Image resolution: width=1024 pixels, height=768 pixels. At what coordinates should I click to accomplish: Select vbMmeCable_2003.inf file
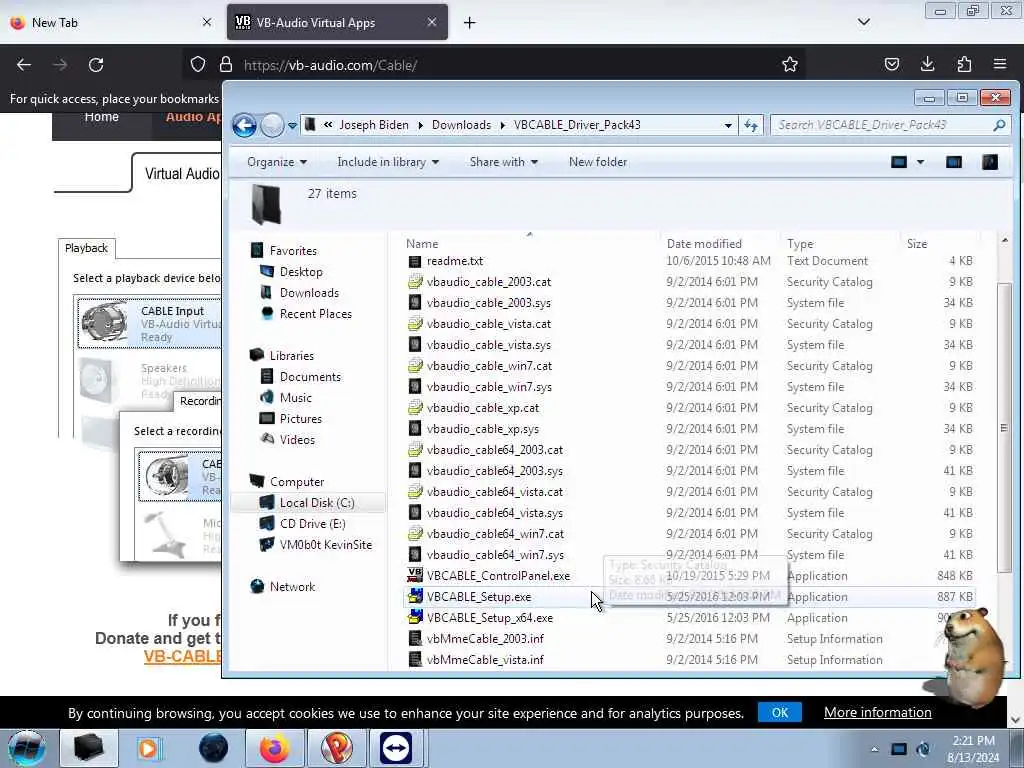(x=485, y=639)
